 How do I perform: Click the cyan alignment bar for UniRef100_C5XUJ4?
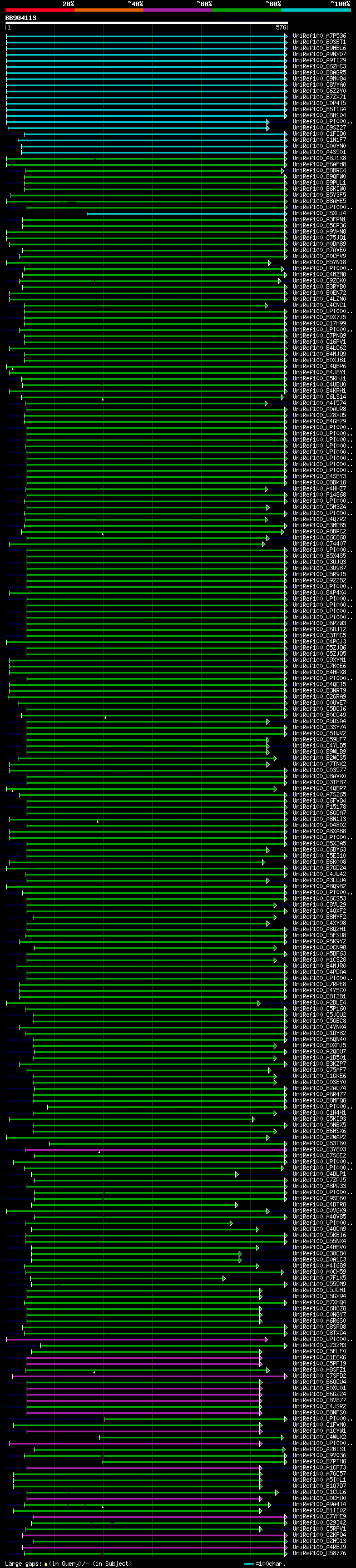pos(187,214)
